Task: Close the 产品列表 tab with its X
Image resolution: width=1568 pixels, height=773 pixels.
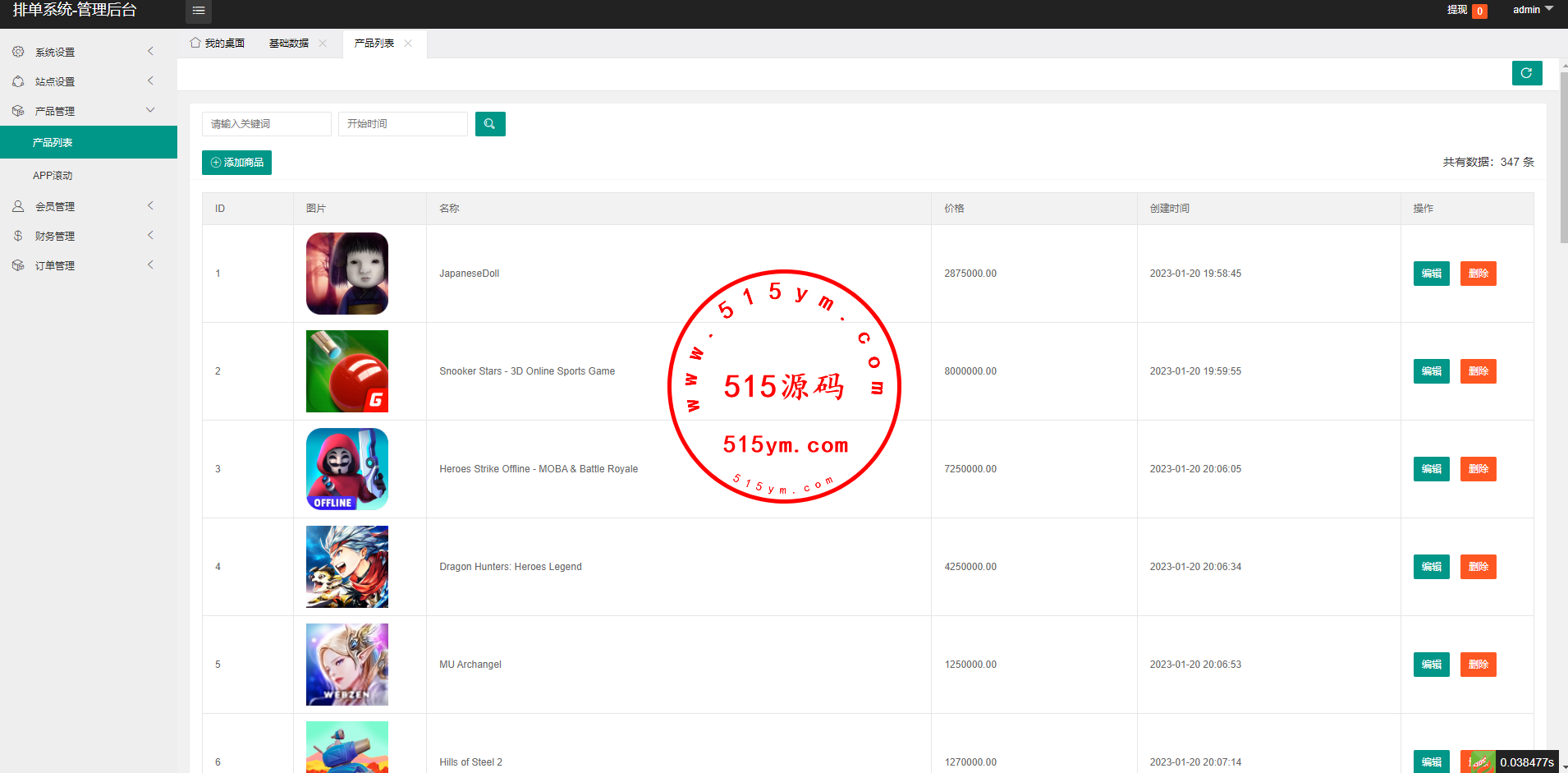Action: 408,44
